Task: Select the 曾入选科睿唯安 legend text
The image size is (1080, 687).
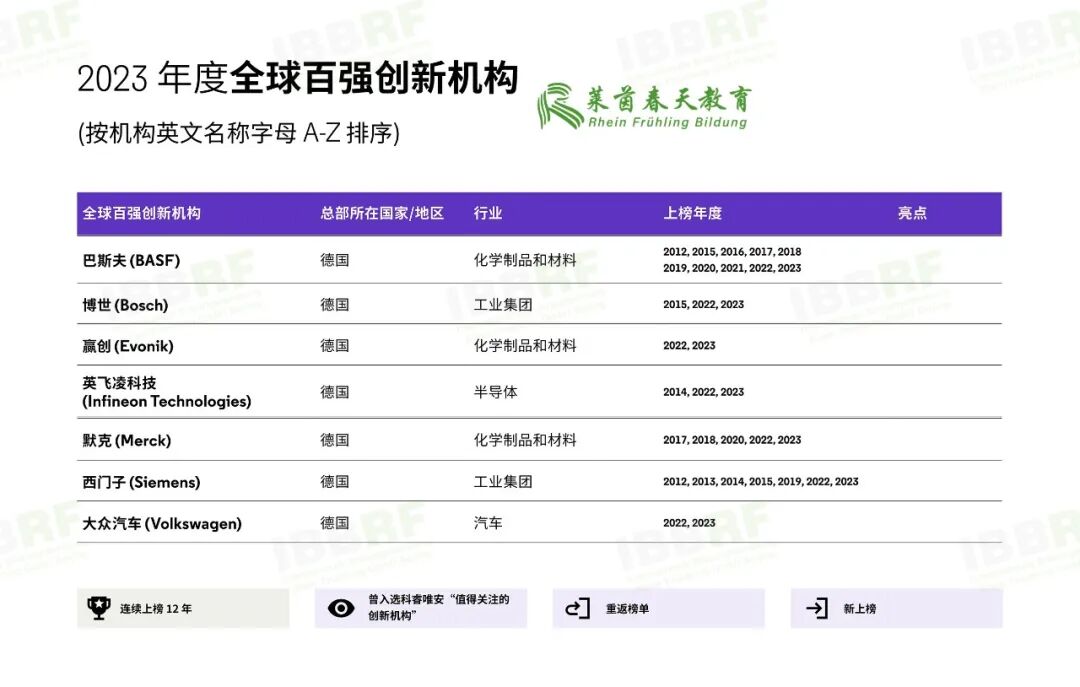Action: [x=439, y=607]
